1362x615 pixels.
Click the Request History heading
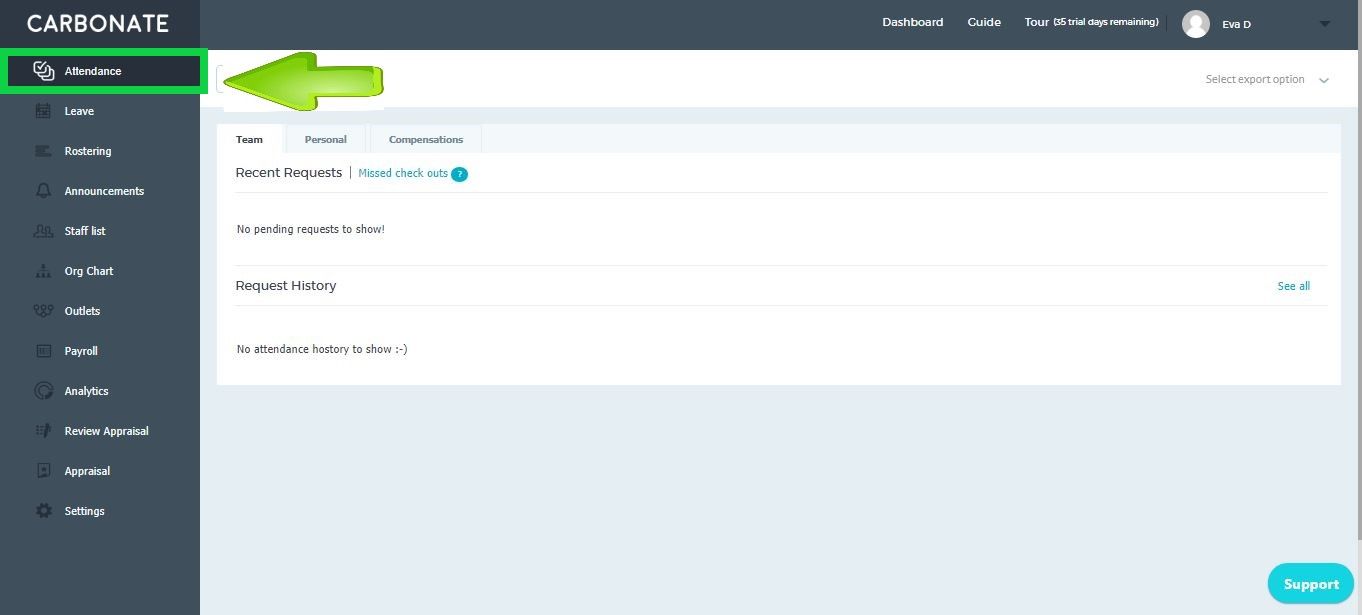pyautogui.click(x=286, y=286)
